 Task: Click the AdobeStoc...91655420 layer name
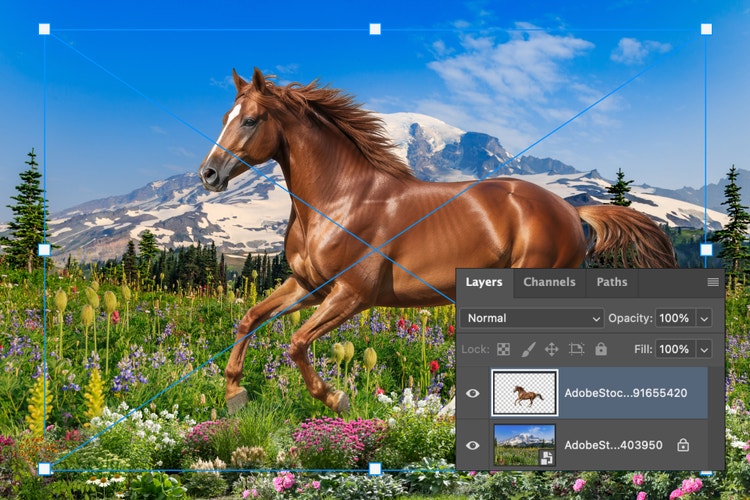pyautogui.click(x=626, y=393)
